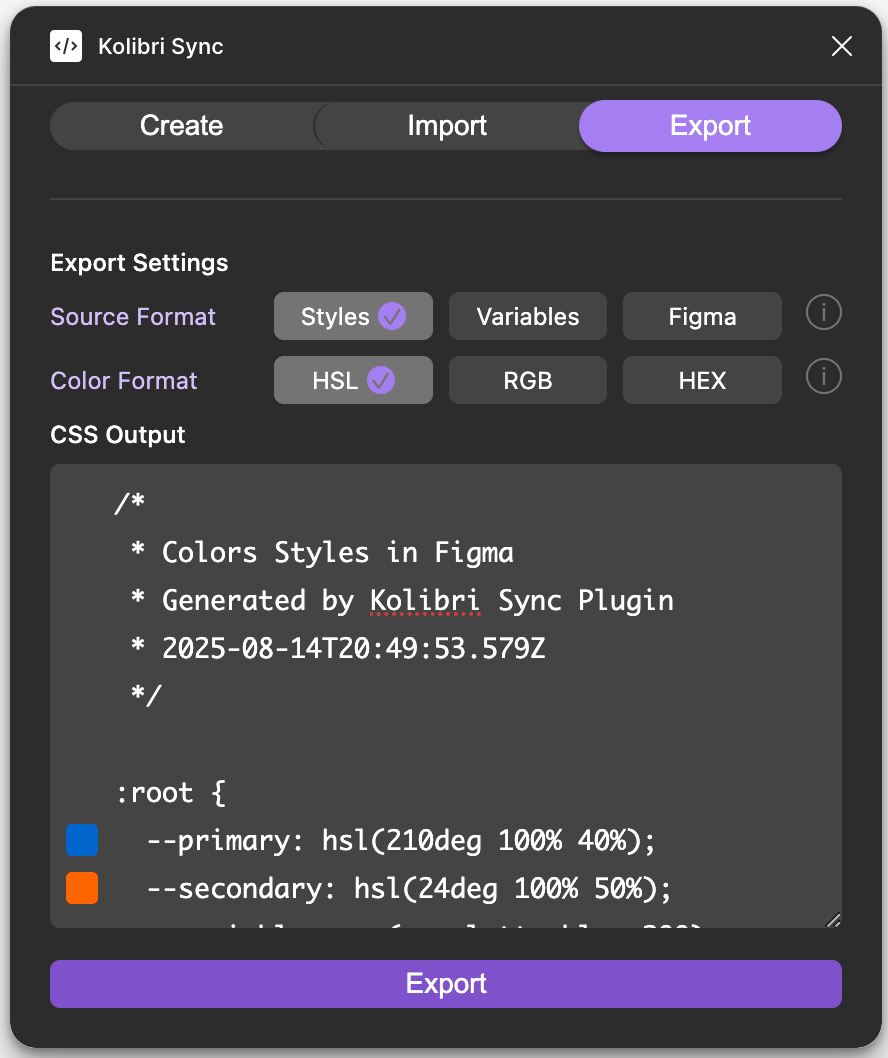Open the Color Format info icon
This screenshot has height=1058, width=888.
pos(823,376)
